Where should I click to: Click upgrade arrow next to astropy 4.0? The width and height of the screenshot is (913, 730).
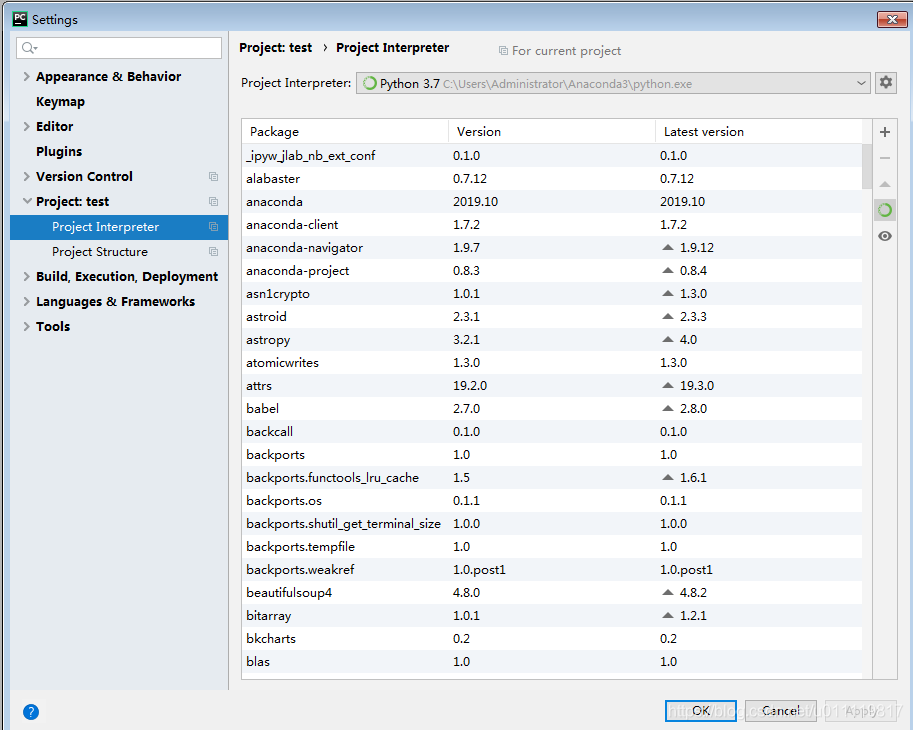(668, 339)
